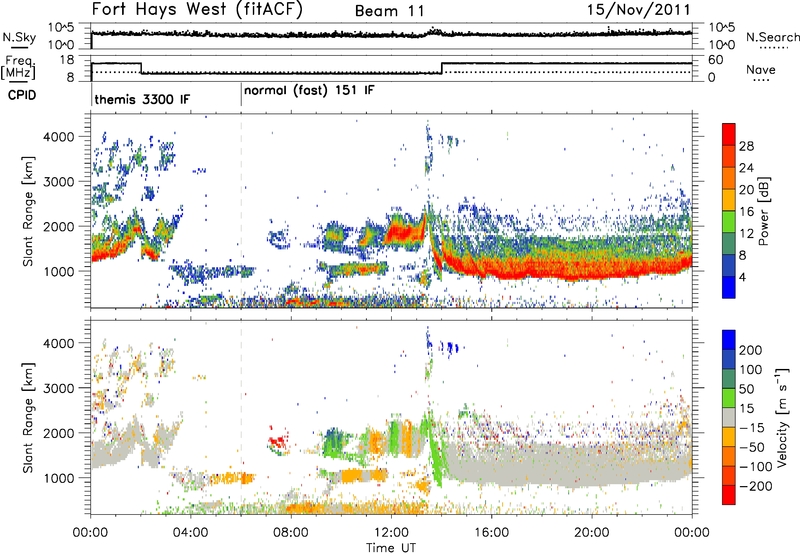
Task: Select the '-100' tick on Velocity colorbar
Action: coord(756,466)
